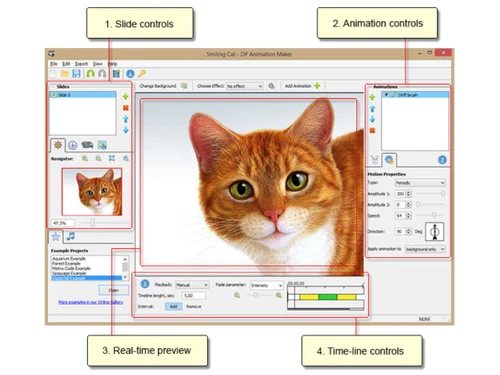500x375 pixels.
Task: Click the Add Animation button label
Action: coord(298,86)
